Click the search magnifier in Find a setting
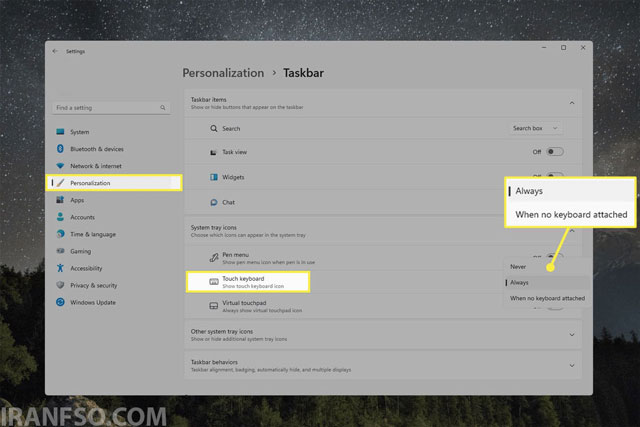 click(163, 108)
